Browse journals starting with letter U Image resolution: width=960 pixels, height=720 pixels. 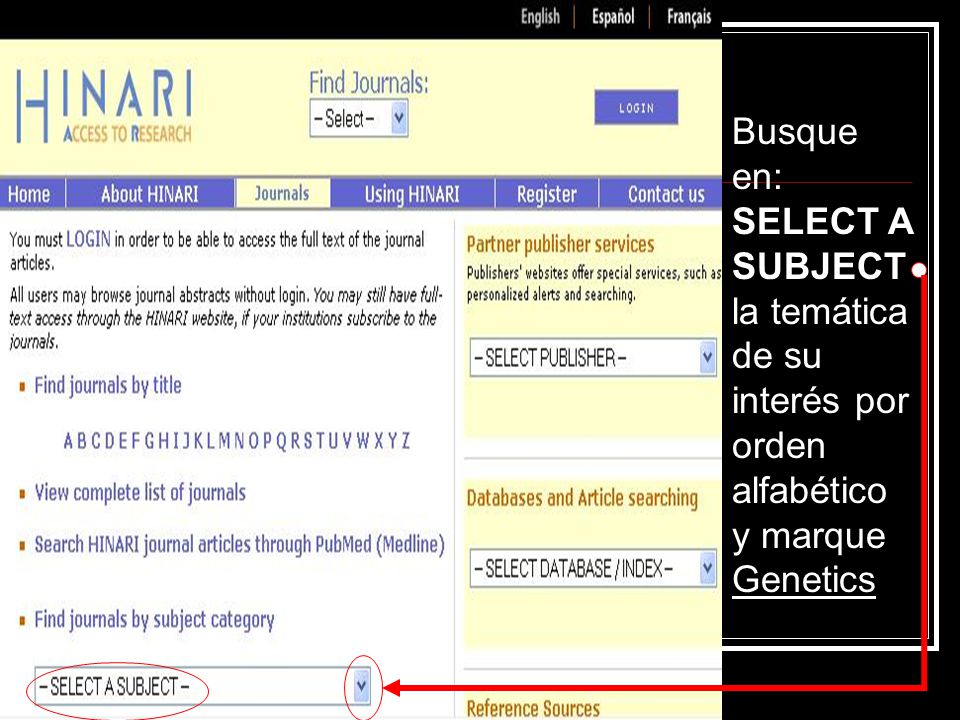333,441
